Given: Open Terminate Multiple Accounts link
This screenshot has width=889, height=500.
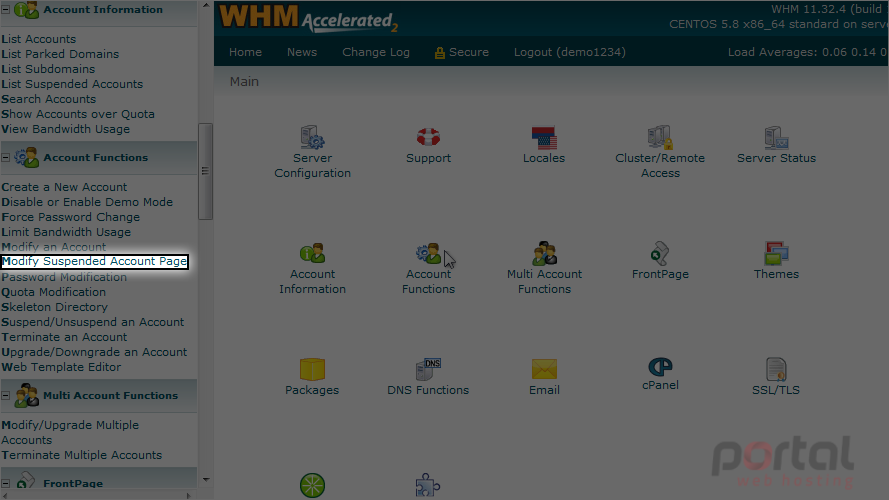Looking at the screenshot, I should click(x=82, y=455).
